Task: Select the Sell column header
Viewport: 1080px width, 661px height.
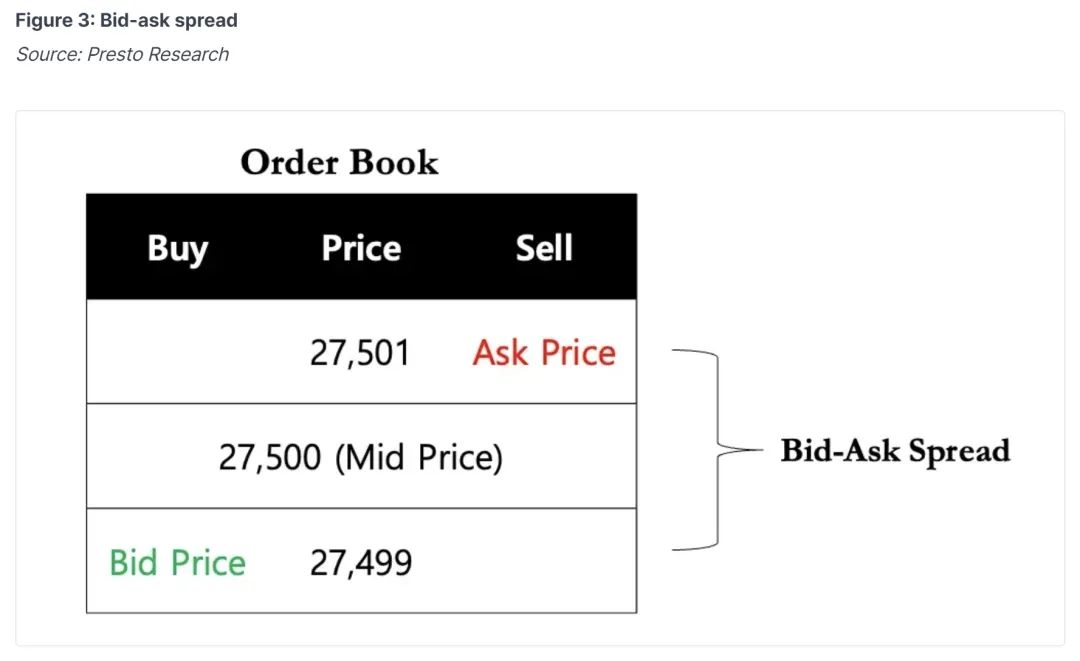Action: (x=544, y=248)
